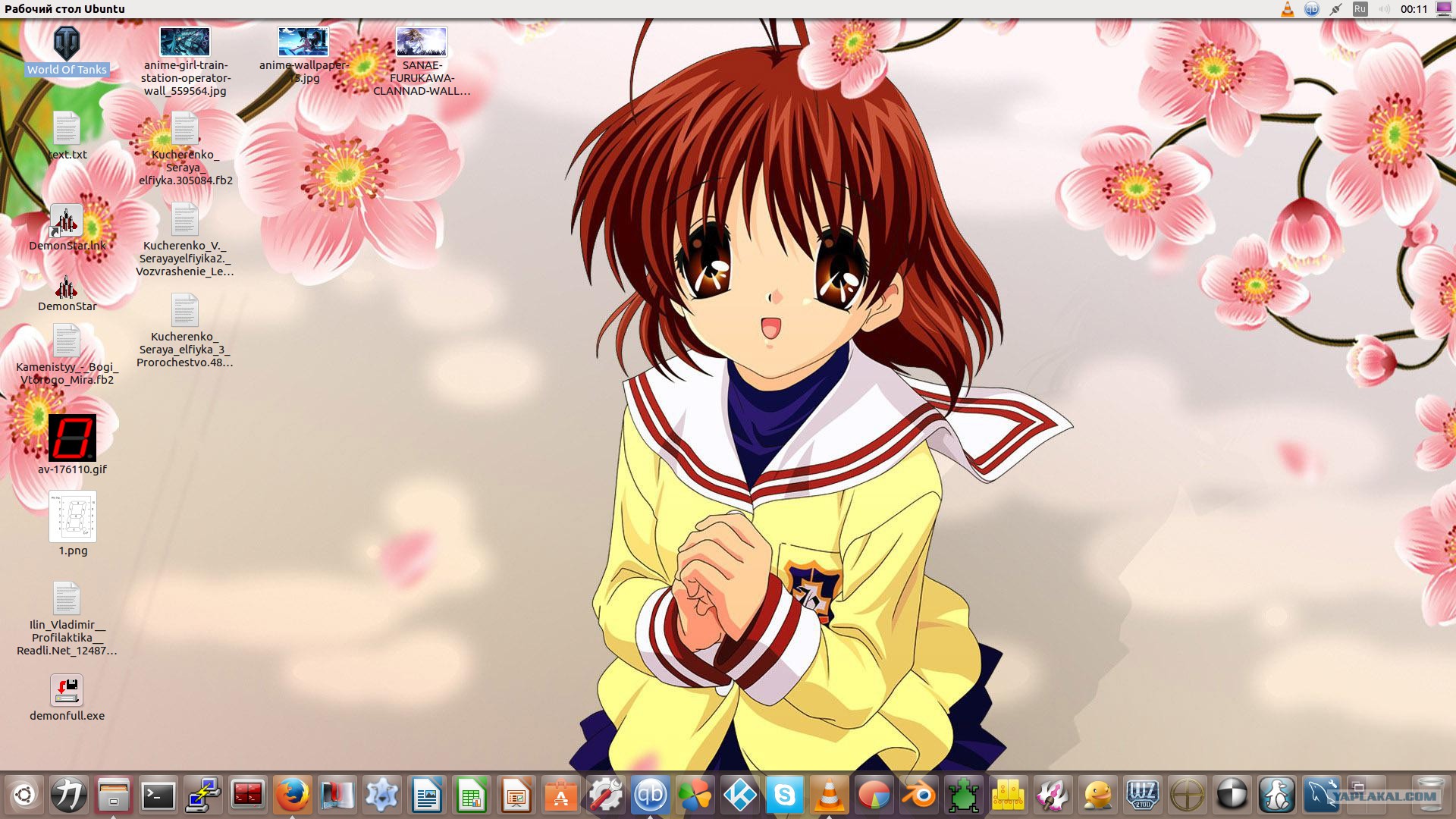Open the sound volume indicator menu
The height and width of the screenshot is (819, 1456).
[1384, 9]
